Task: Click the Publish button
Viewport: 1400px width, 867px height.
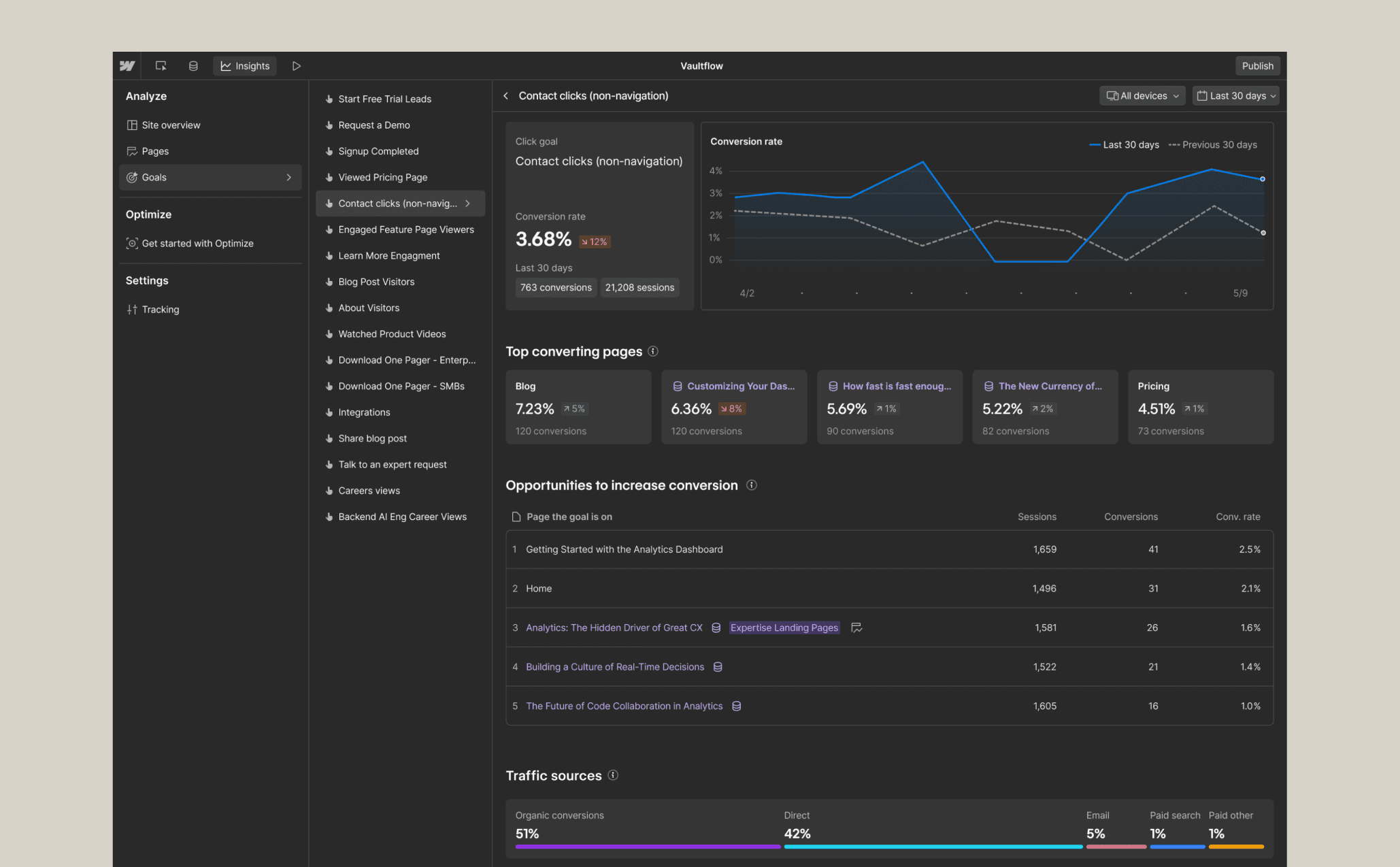Action: [x=1257, y=66]
